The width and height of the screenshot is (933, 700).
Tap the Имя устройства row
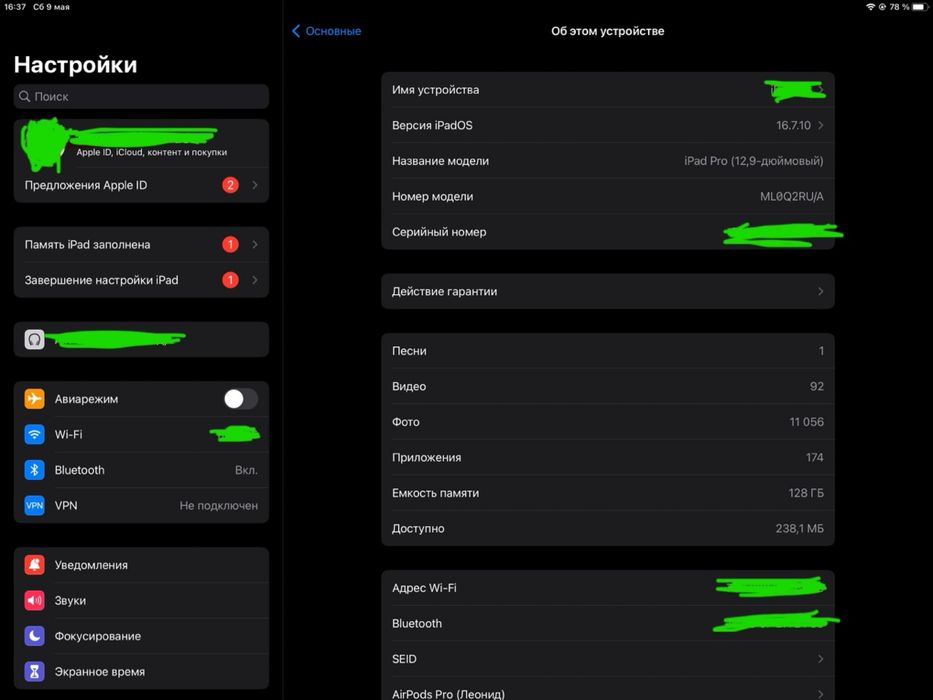point(608,90)
